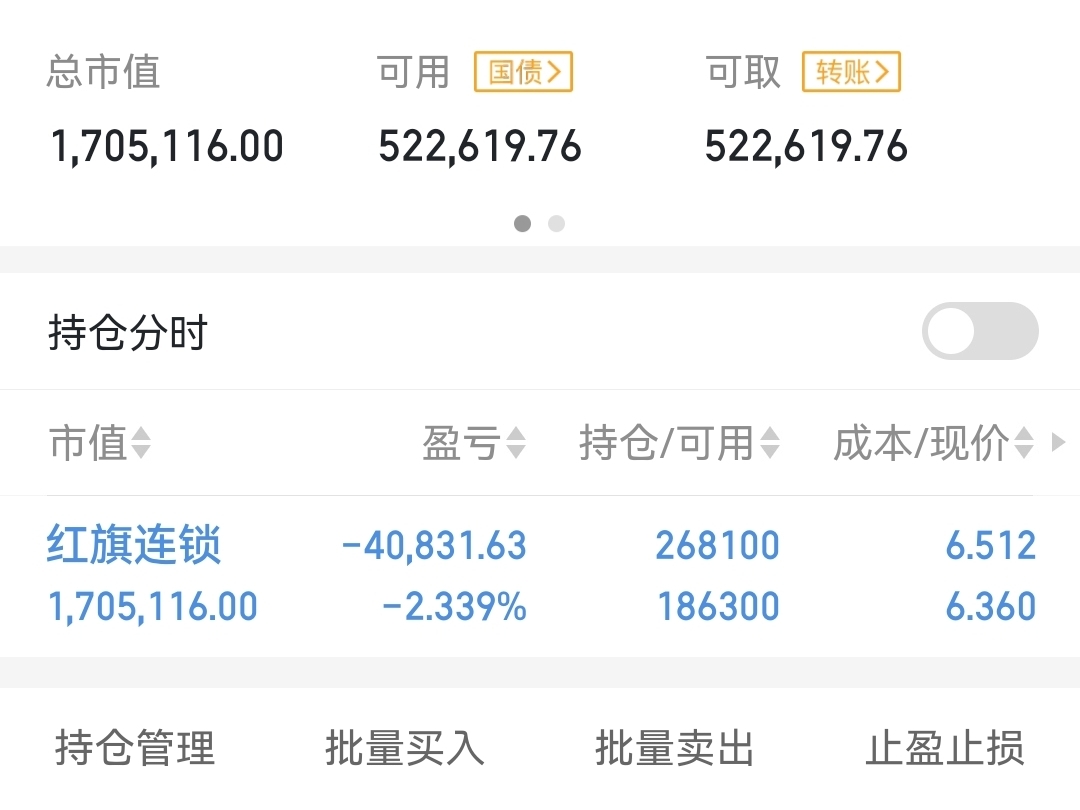
Task: Go to first page indicator dot
Action: point(522,223)
